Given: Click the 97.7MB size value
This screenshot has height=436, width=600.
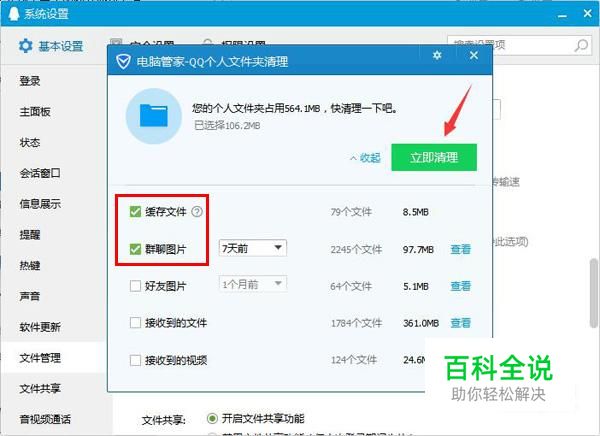Looking at the screenshot, I should click(418, 250).
